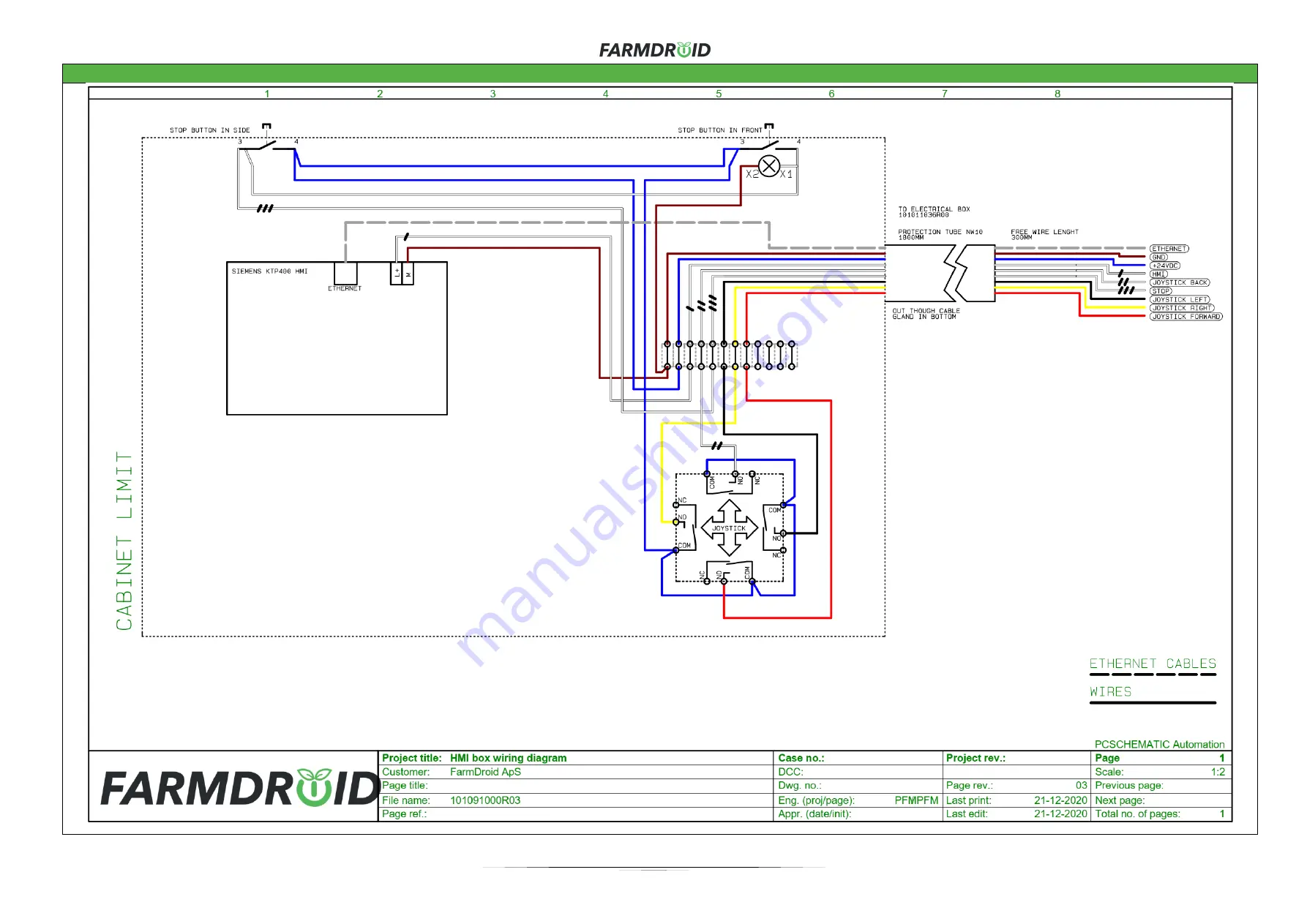Click the 'STOP BUTTON IN FRONT' label

point(719,130)
